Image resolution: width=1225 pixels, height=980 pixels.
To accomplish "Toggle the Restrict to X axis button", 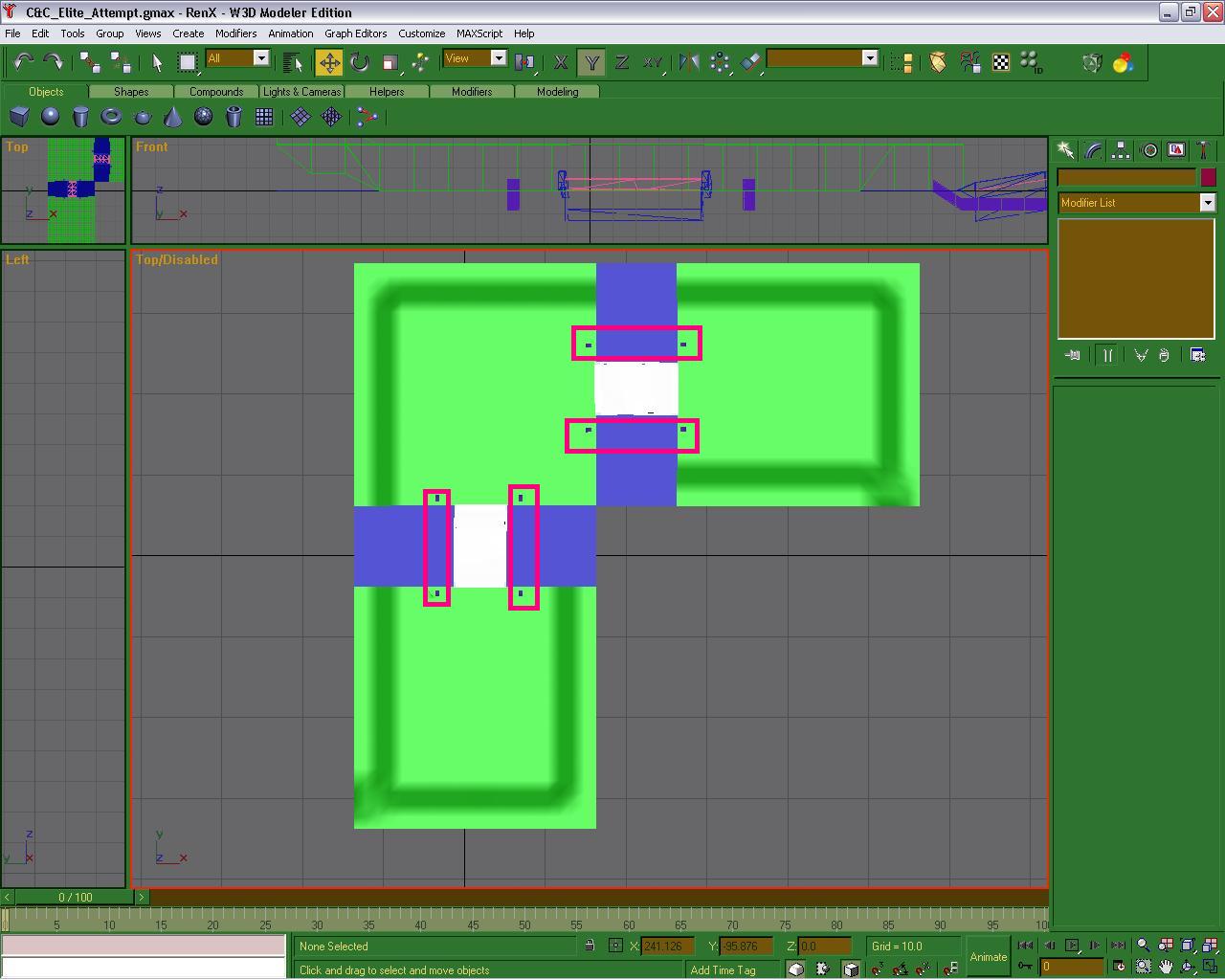I will click(x=561, y=62).
